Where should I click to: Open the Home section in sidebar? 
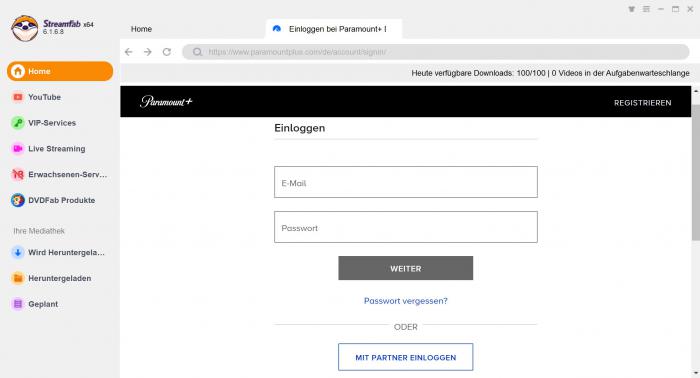coord(60,71)
